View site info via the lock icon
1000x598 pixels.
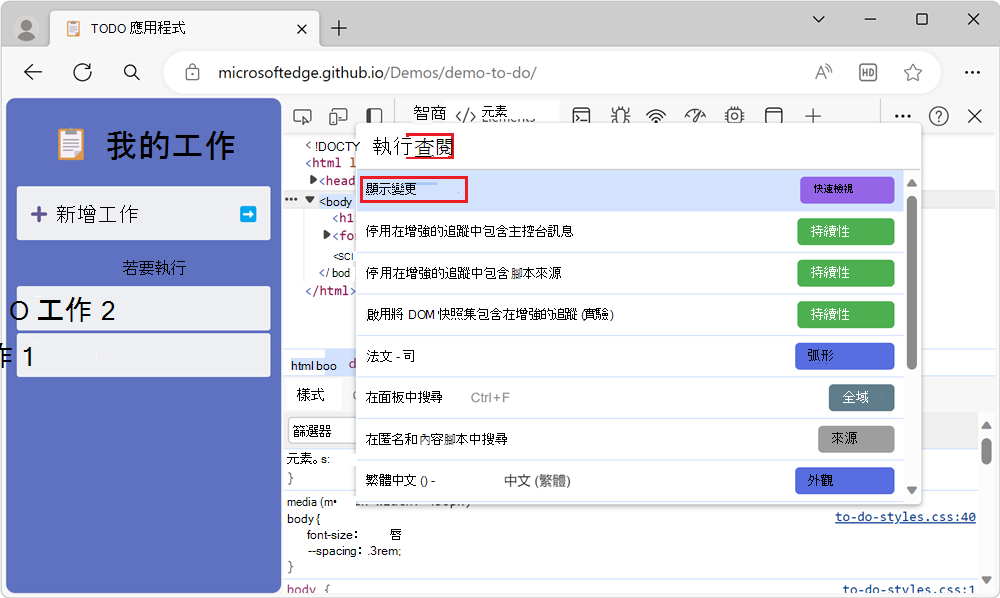(x=192, y=73)
